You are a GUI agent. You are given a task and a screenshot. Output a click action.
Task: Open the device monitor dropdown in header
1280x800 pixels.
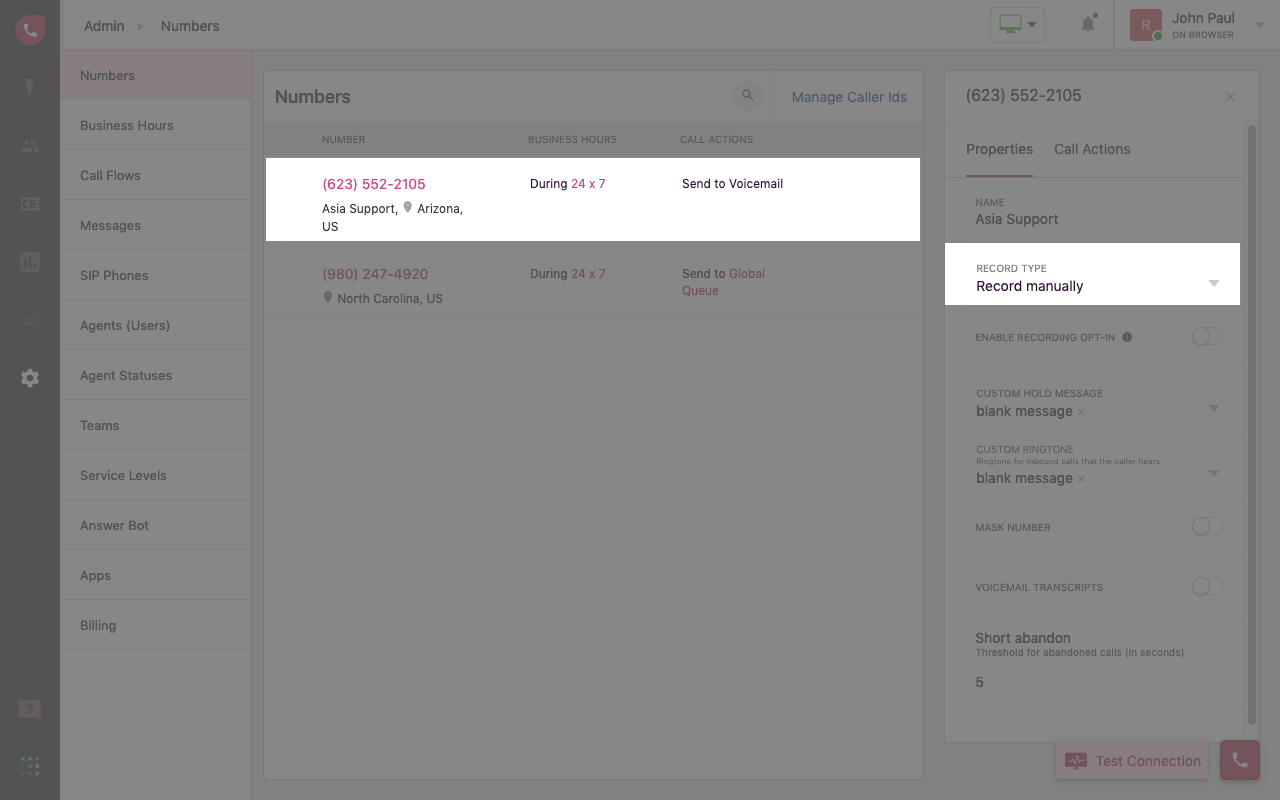click(x=1017, y=25)
